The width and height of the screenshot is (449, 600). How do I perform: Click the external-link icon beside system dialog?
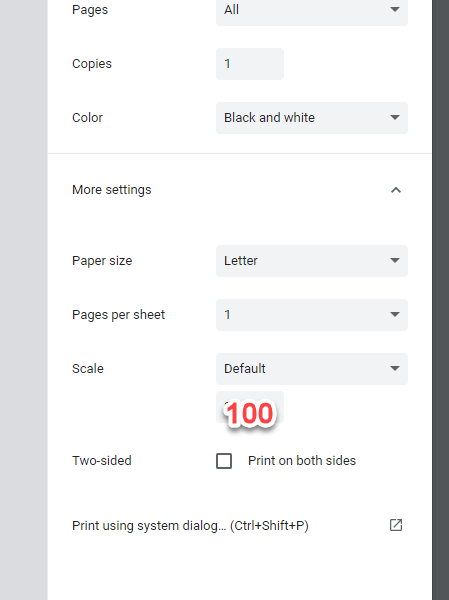coord(395,525)
